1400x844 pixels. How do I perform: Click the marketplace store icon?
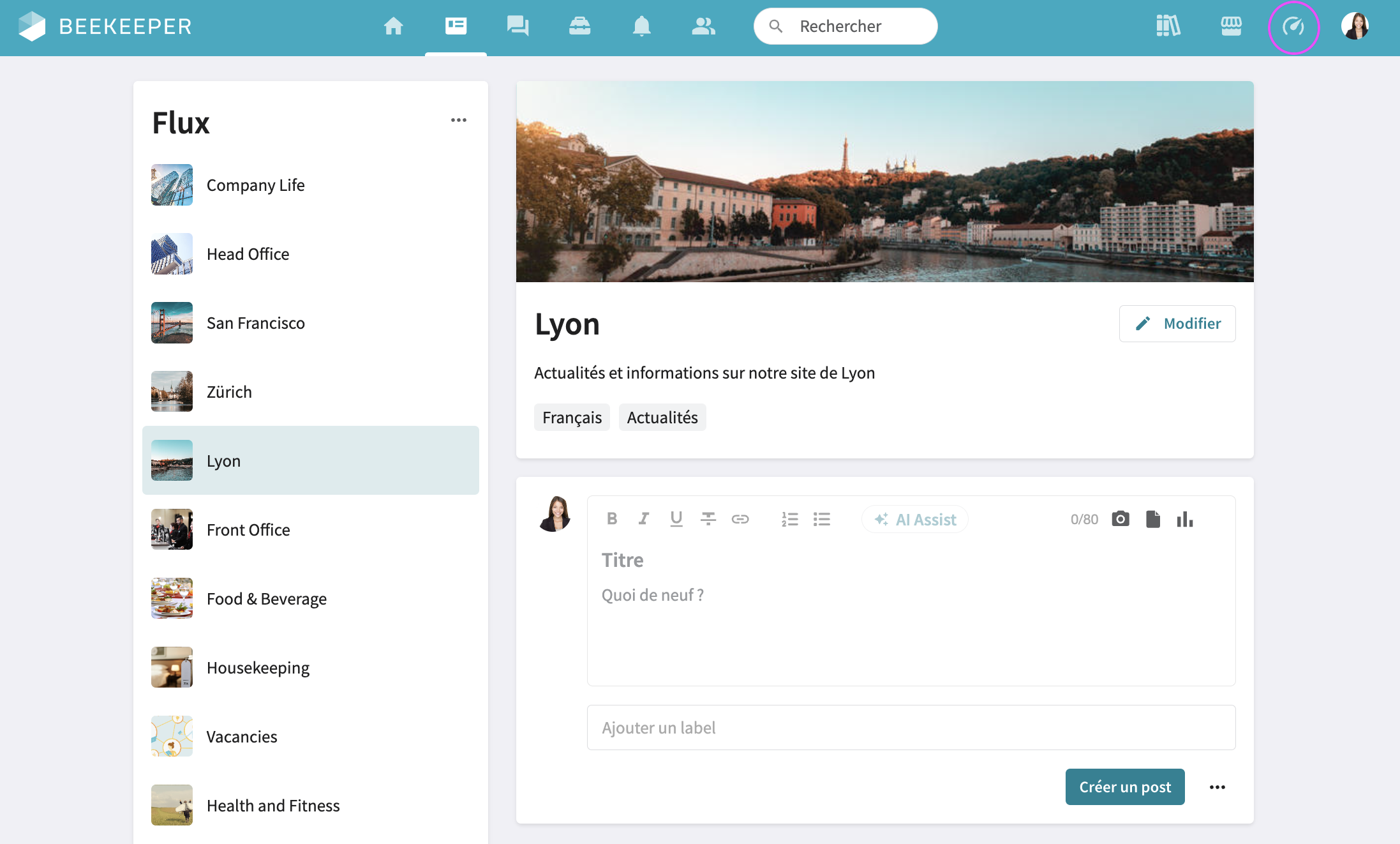pos(1231,26)
